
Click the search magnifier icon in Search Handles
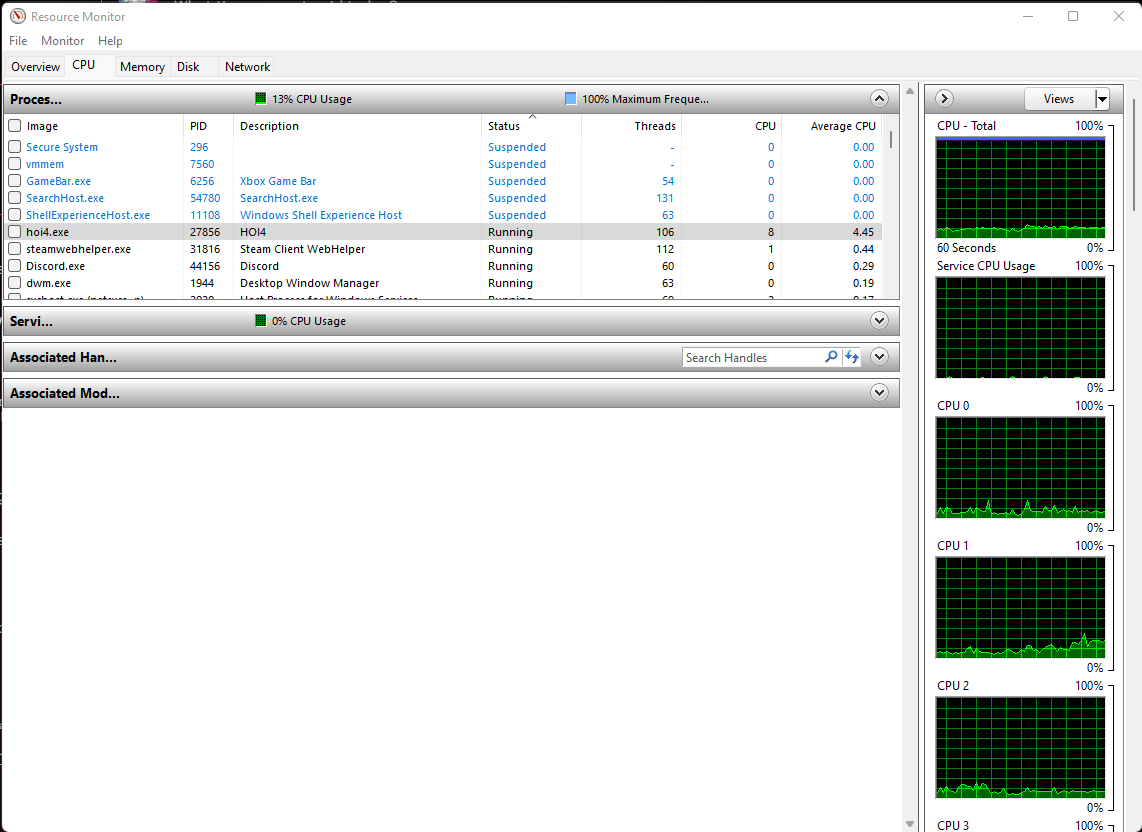coord(831,357)
